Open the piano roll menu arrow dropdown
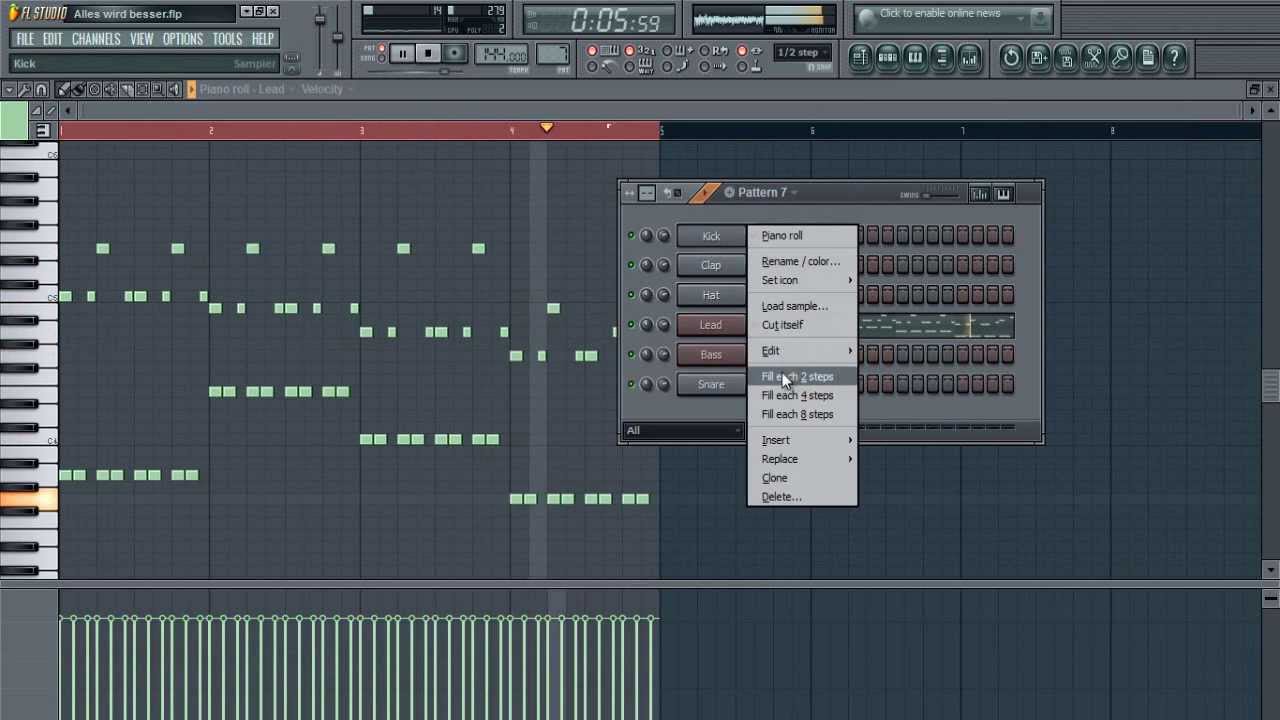Screen dimensions: 1280x720 click(9, 89)
